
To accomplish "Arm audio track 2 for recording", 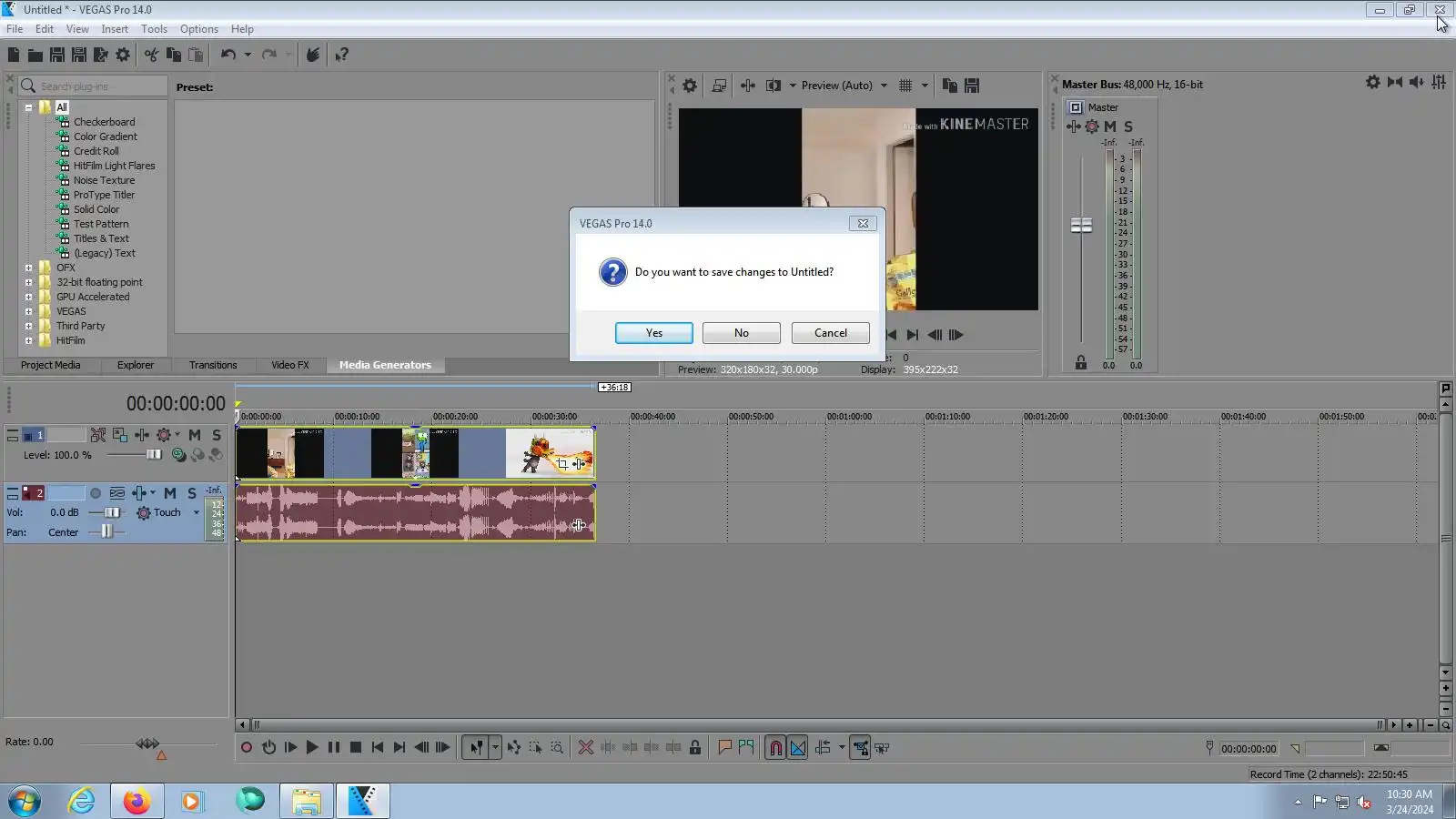I will 95,493.
